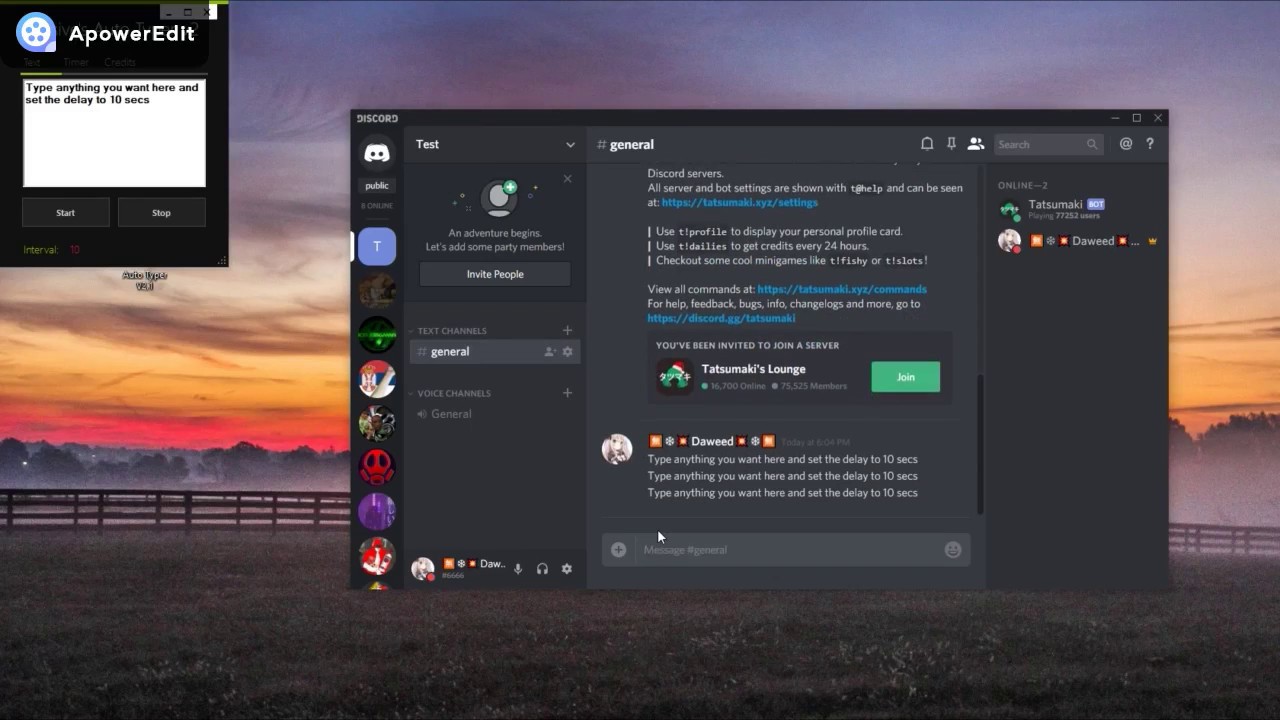Screen dimensions: 1280x720
Task: Open Discord help question mark
Action: point(1150,144)
